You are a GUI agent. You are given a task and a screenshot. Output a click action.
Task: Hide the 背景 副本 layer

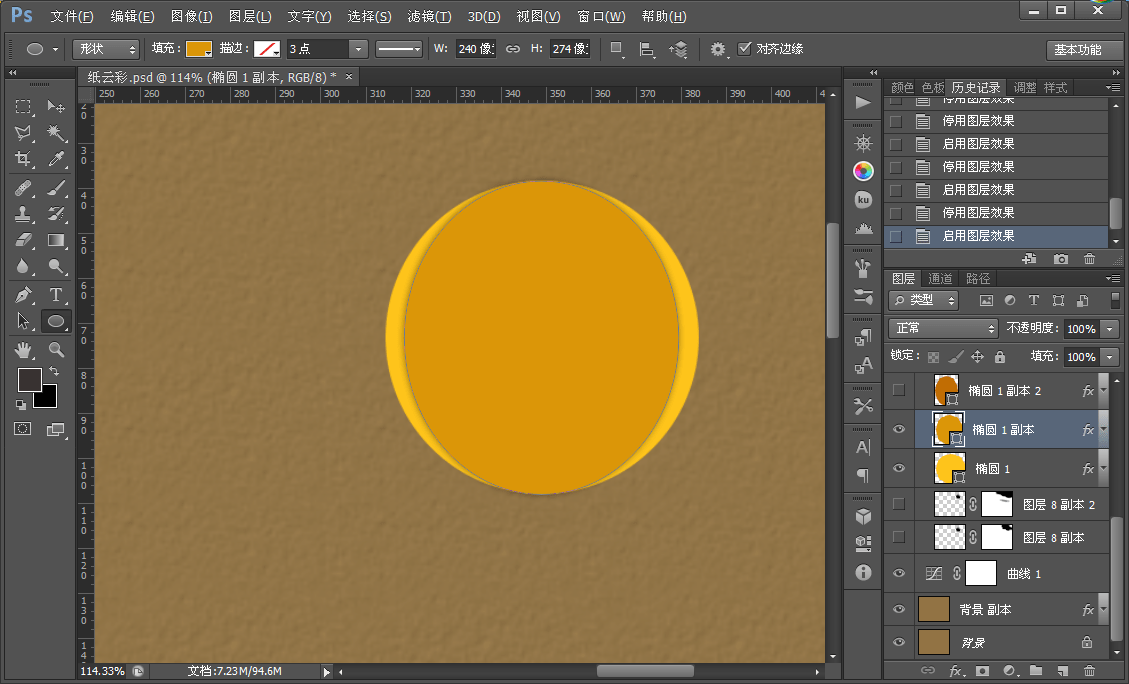pyautogui.click(x=899, y=609)
